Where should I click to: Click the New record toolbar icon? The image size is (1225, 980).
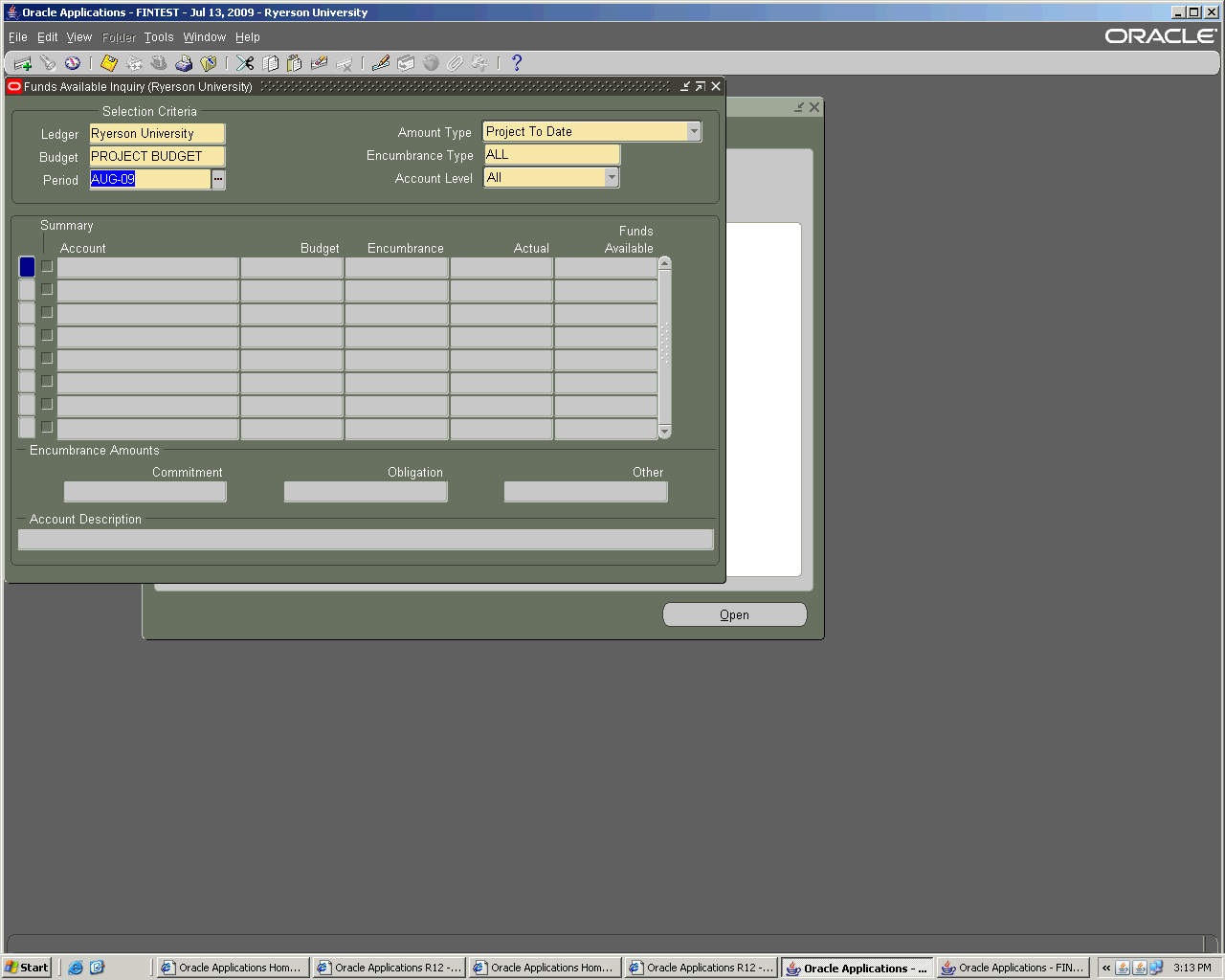tap(23, 63)
